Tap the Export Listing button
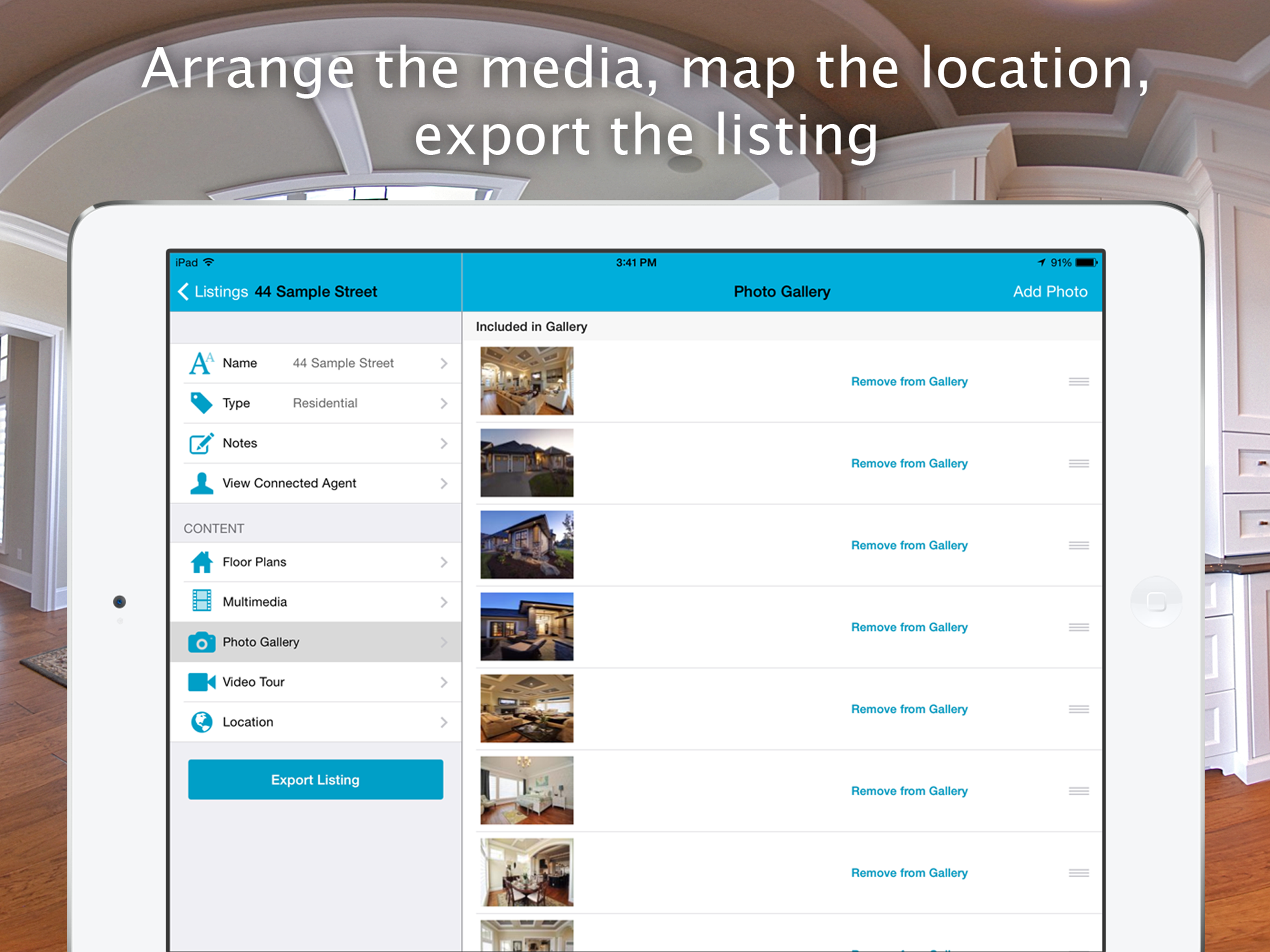The image size is (1270, 952). point(316,780)
